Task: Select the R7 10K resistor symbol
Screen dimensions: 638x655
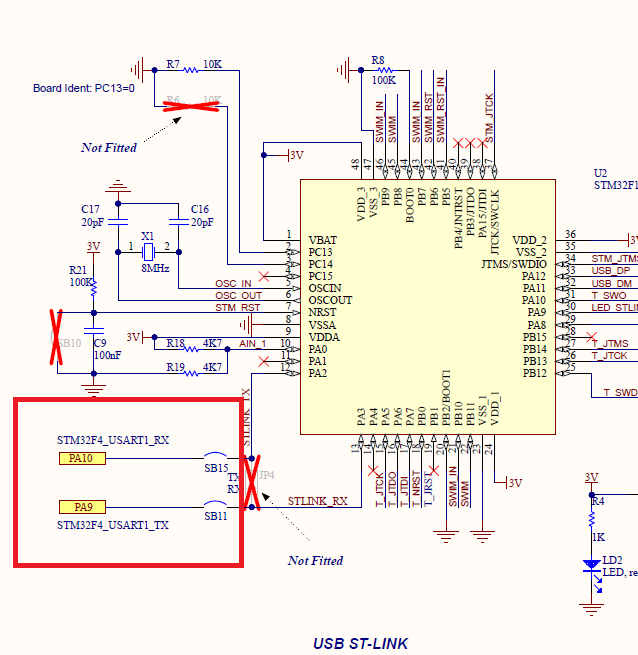Action: (x=191, y=70)
